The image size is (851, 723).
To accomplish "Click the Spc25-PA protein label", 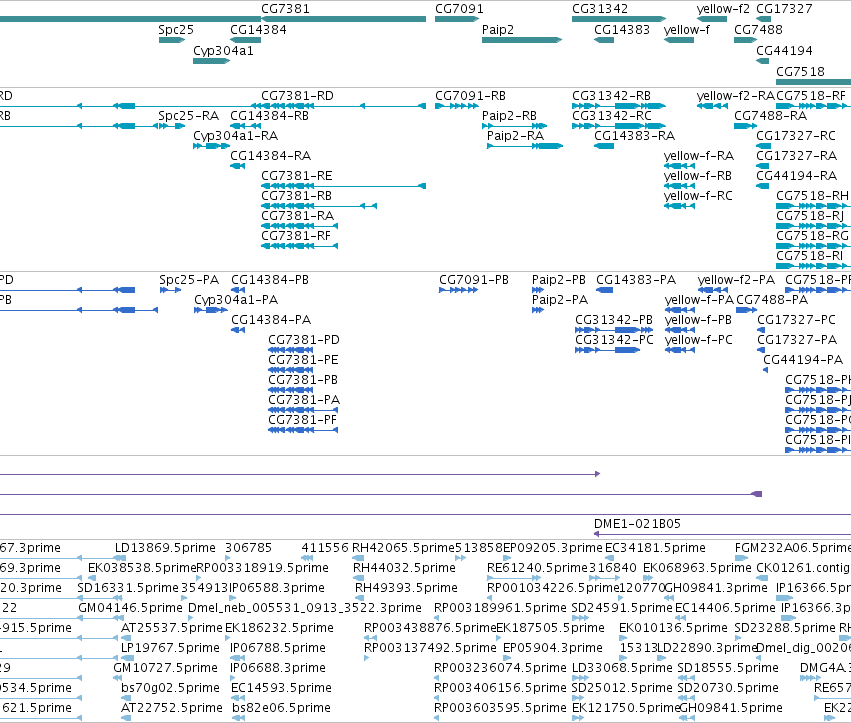I will [x=189, y=280].
